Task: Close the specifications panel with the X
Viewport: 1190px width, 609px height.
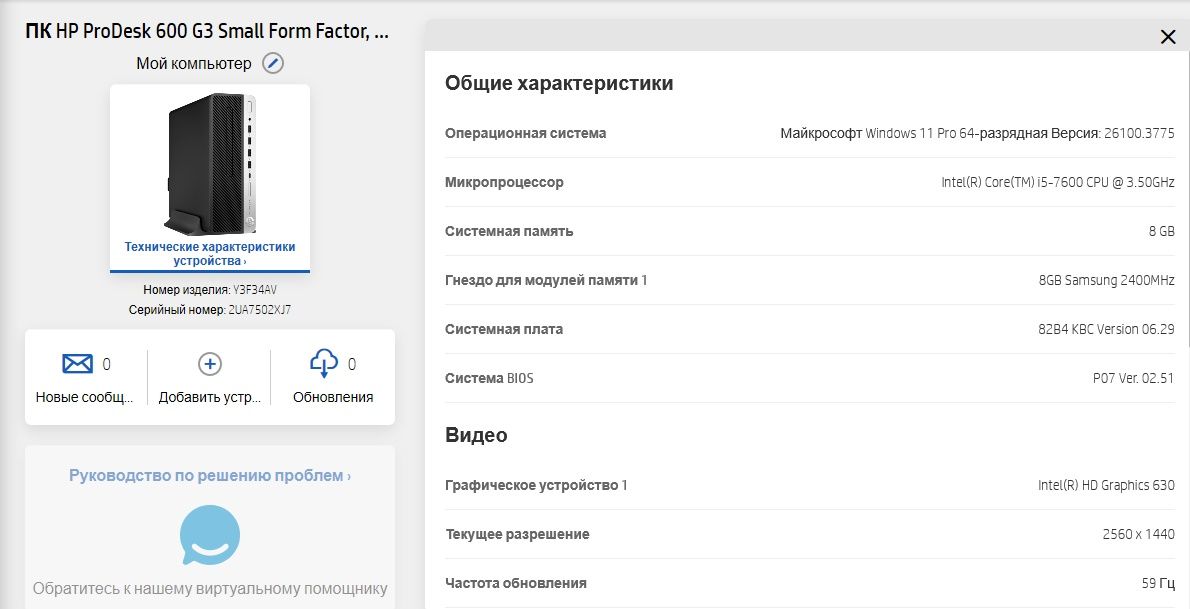Action: pyautogui.click(x=1168, y=36)
